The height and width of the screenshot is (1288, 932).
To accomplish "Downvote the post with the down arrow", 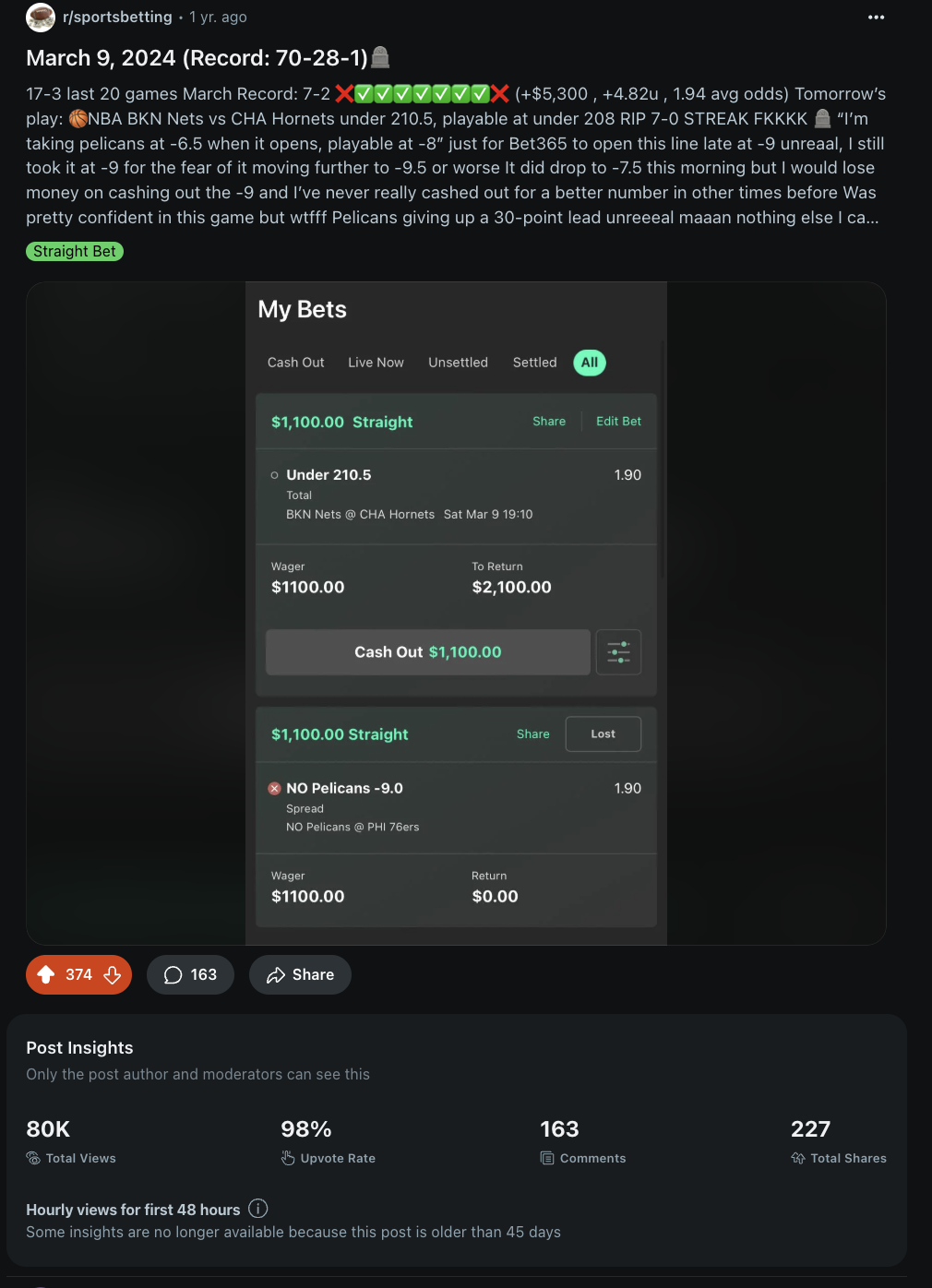I will pos(113,974).
